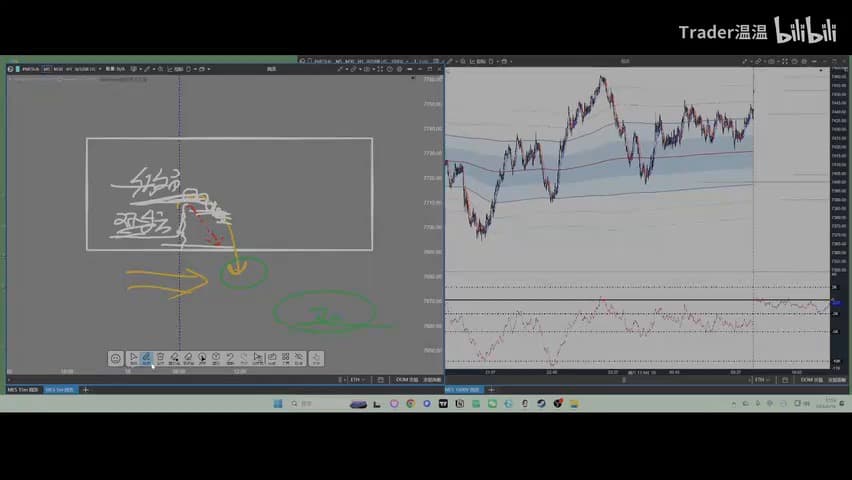Expand the instrument selector dropdown in left chart toolbar
The width and height of the screenshot is (852, 480).
pyautogui.click(x=99, y=69)
